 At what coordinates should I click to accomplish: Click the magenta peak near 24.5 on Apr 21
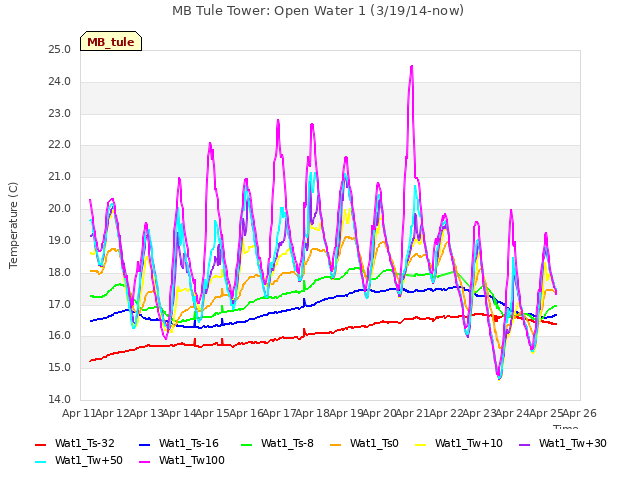pyautogui.click(x=411, y=66)
